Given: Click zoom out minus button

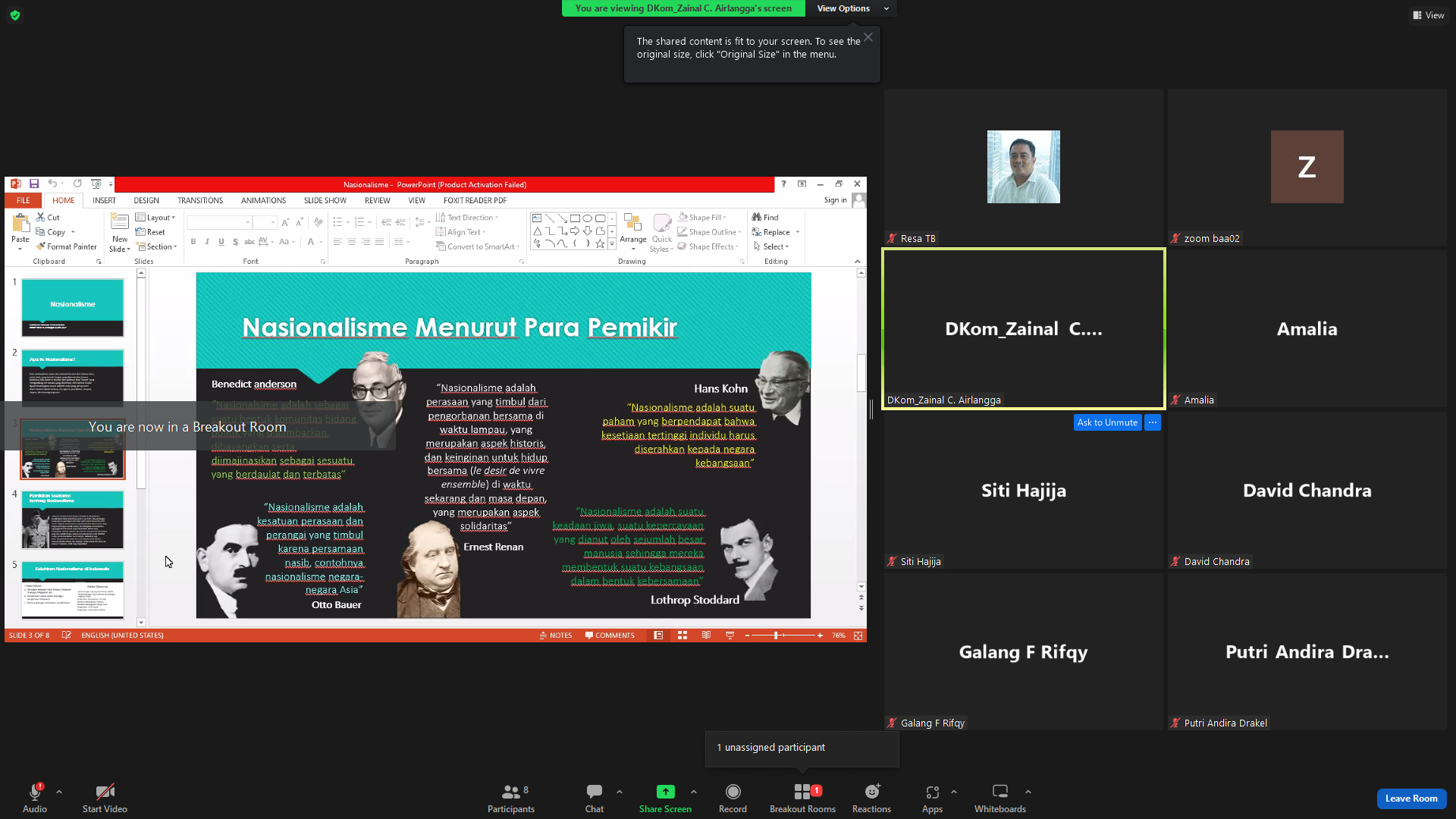Looking at the screenshot, I should click(x=747, y=635).
